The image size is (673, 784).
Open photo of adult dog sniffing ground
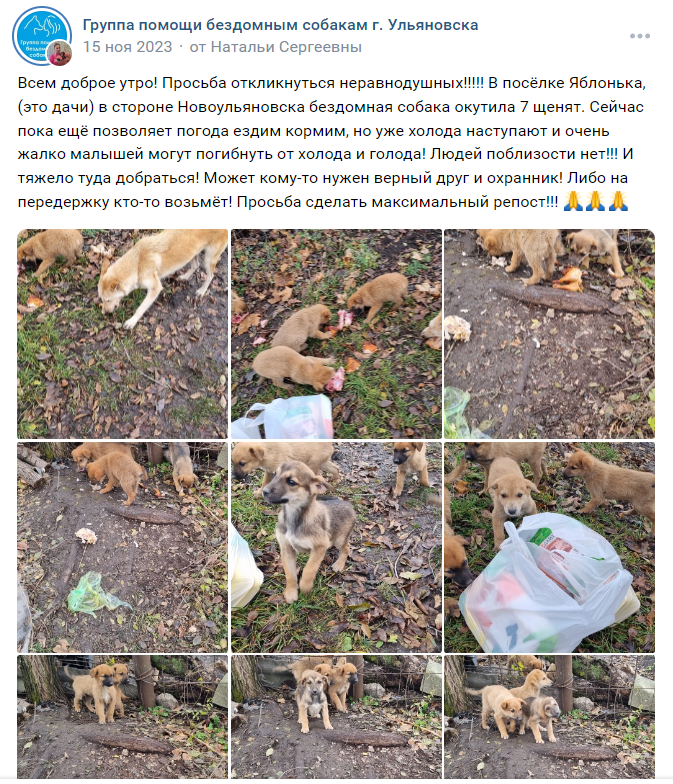click(122, 334)
